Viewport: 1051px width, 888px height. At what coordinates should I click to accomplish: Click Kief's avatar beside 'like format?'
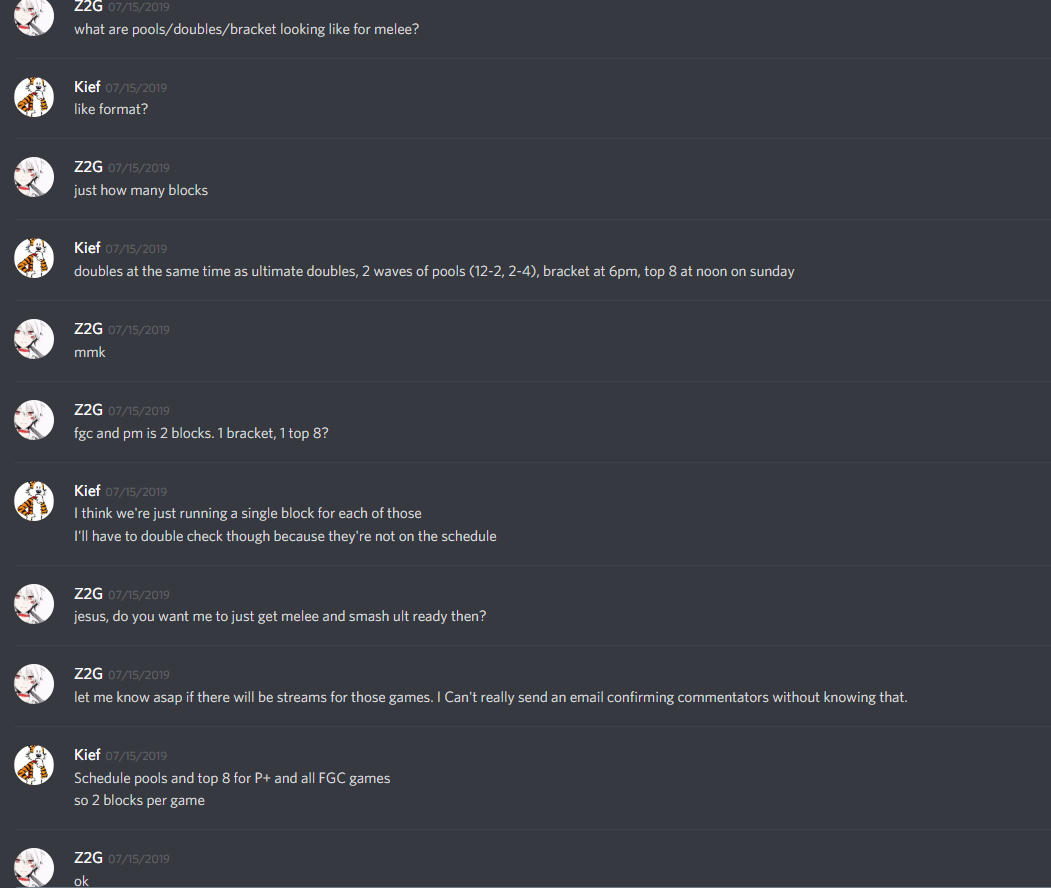coord(34,97)
